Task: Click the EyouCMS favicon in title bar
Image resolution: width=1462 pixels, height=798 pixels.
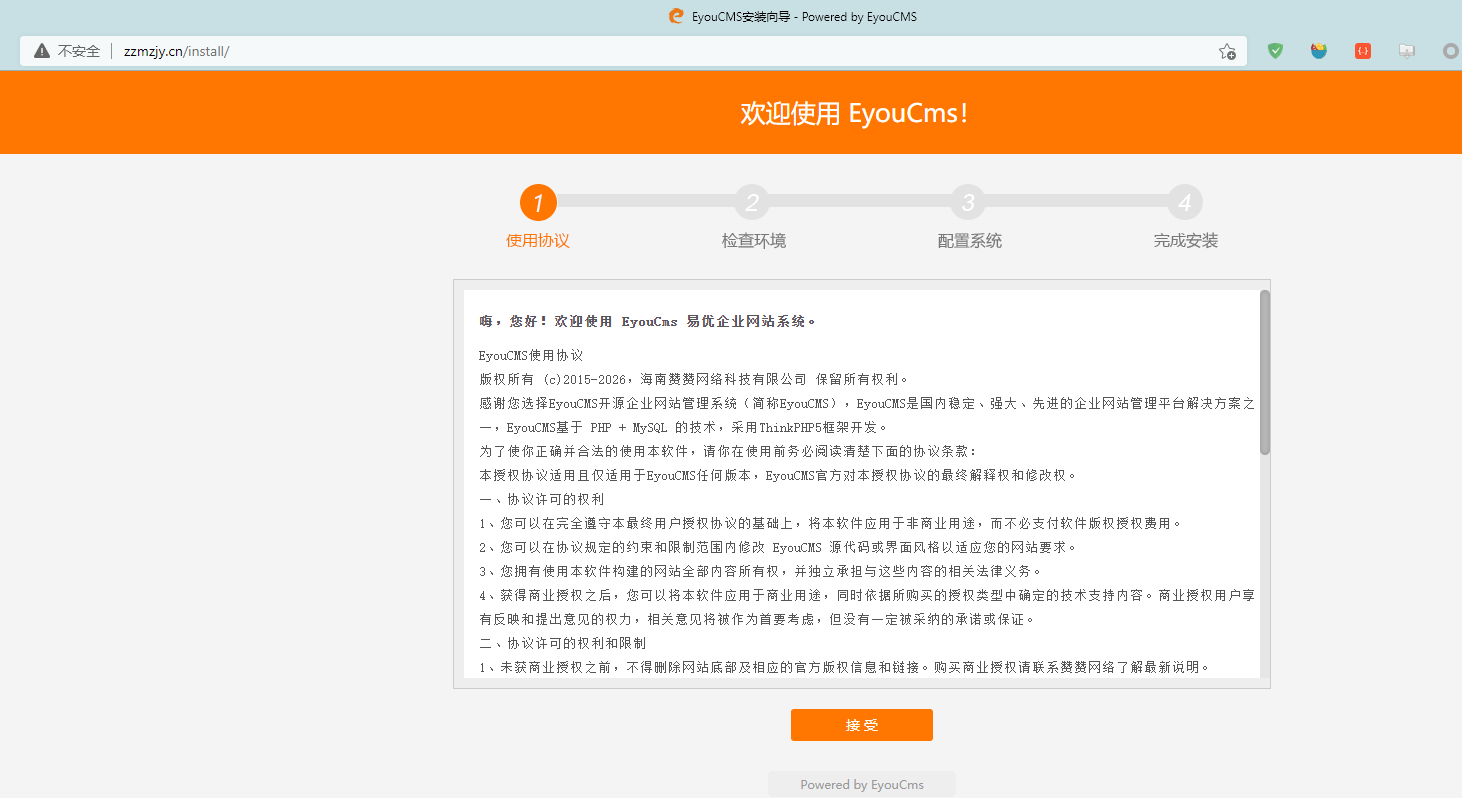Action: [676, 16]
